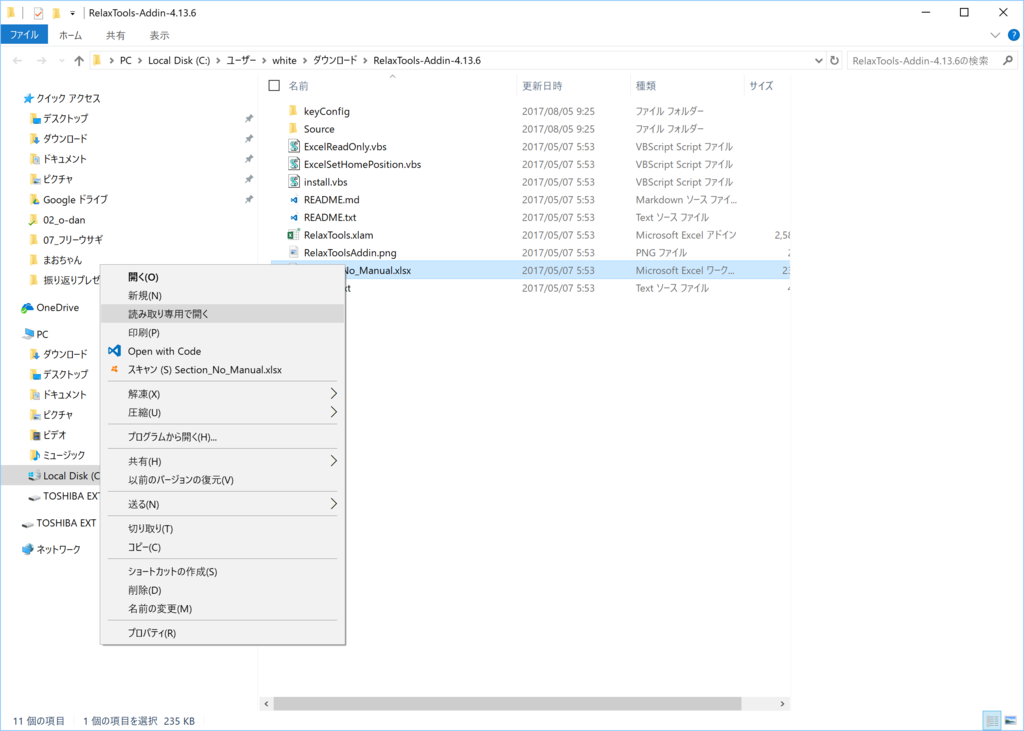The image size is (1024, 731).
Task: Open the ファイル ribbon tab
Action: point(24,35)
